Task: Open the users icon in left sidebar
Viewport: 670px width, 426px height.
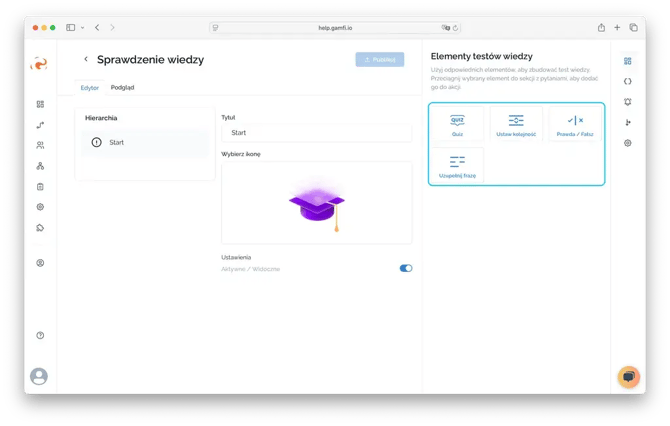Action: click(40, 145)
